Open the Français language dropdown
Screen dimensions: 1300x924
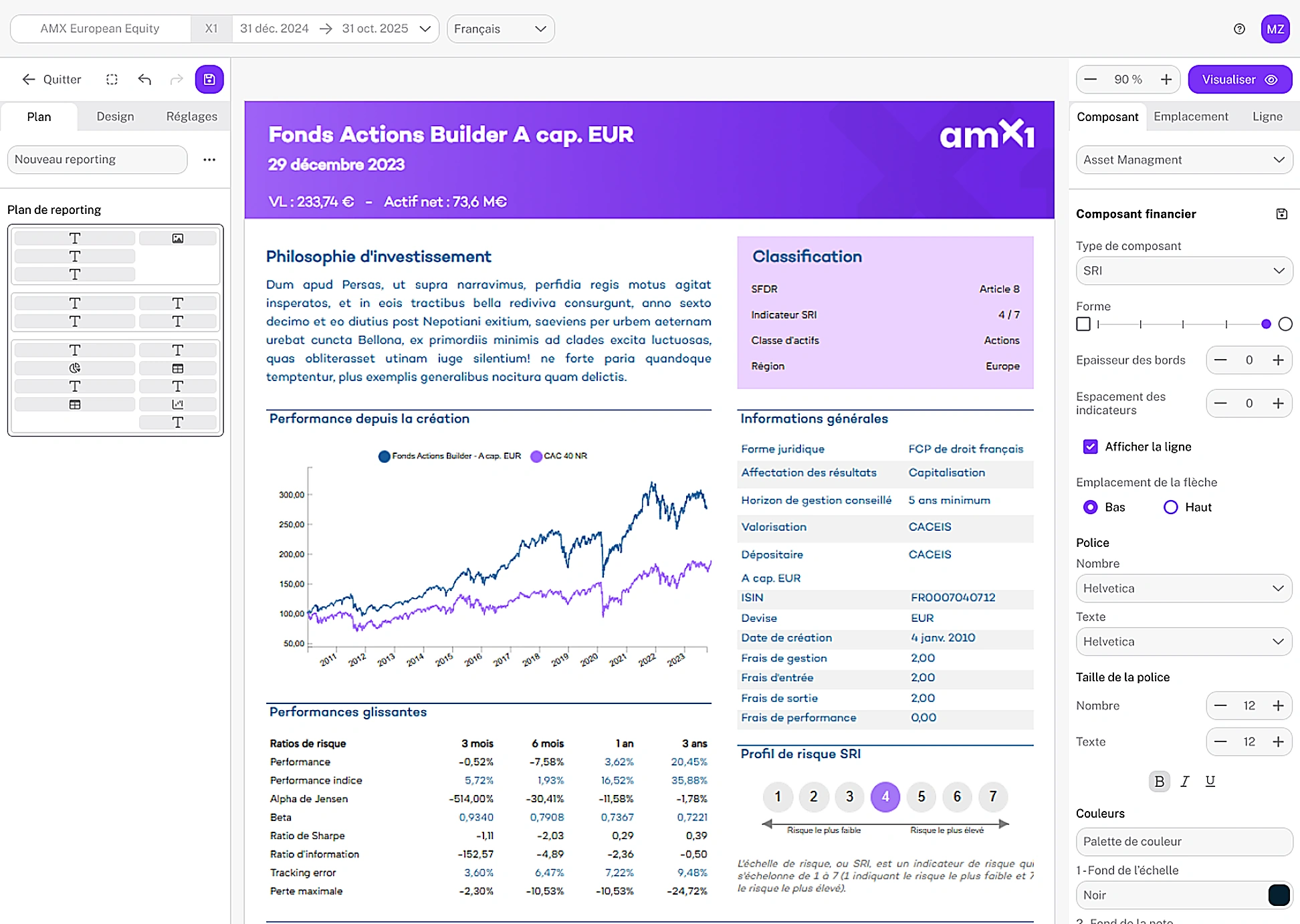500,29
